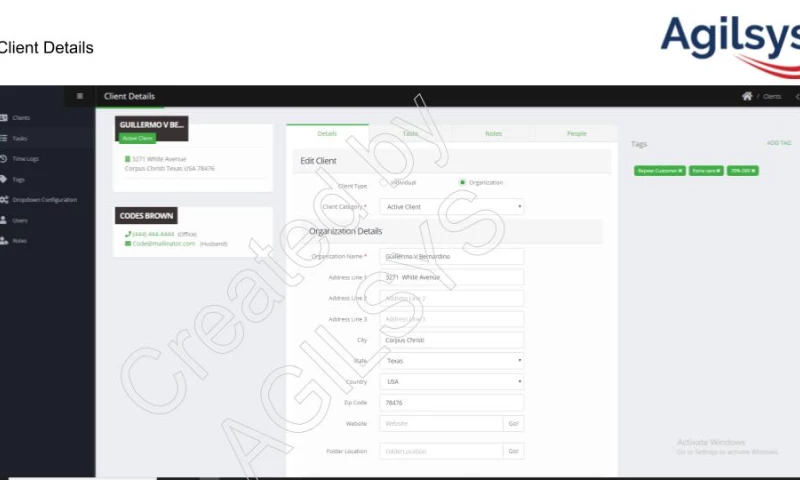Switch to the Tasks tab
Screen dimensions: 800x480
410,134
